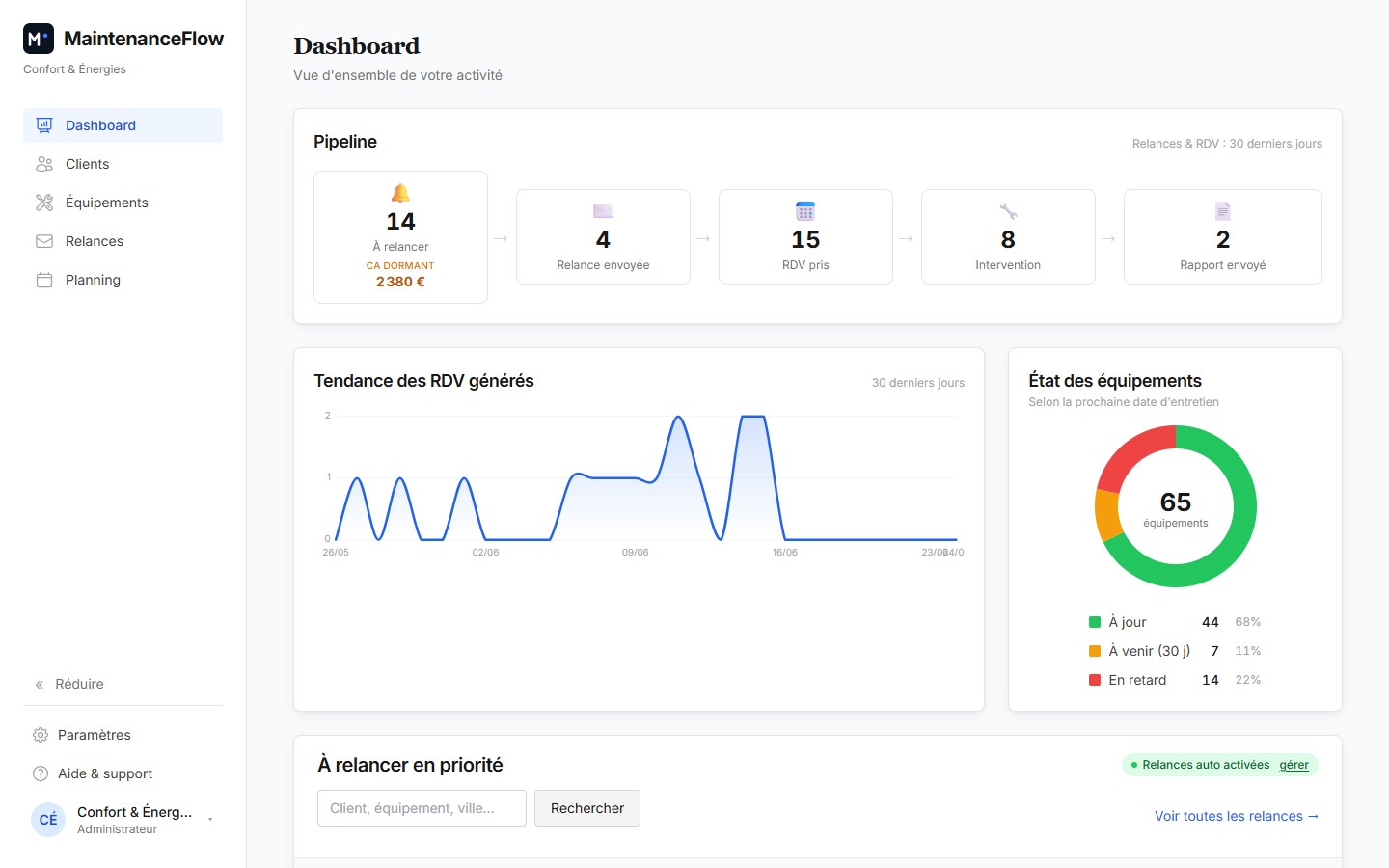Select the RDV pris calendar icon card
Image resolution: width=1389 pixels, height=868 pixels.
pyautogui.click(x=805, y=237)
